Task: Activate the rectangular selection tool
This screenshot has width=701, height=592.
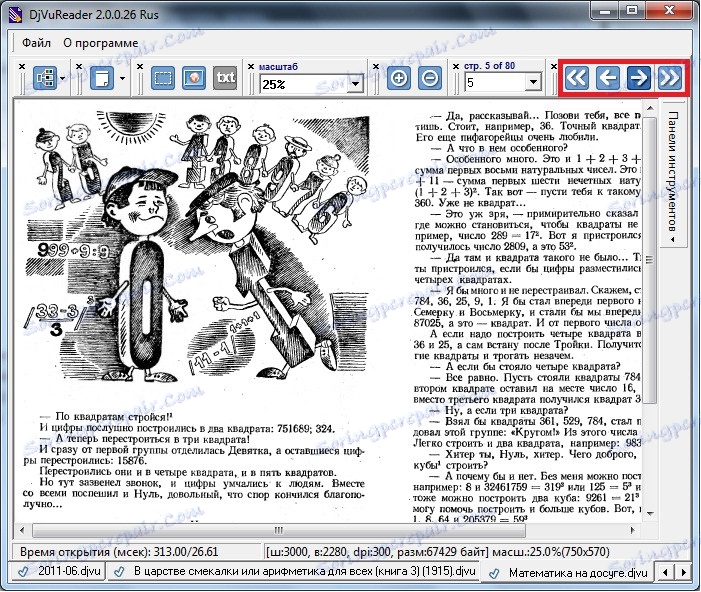Action: point(163,79)
